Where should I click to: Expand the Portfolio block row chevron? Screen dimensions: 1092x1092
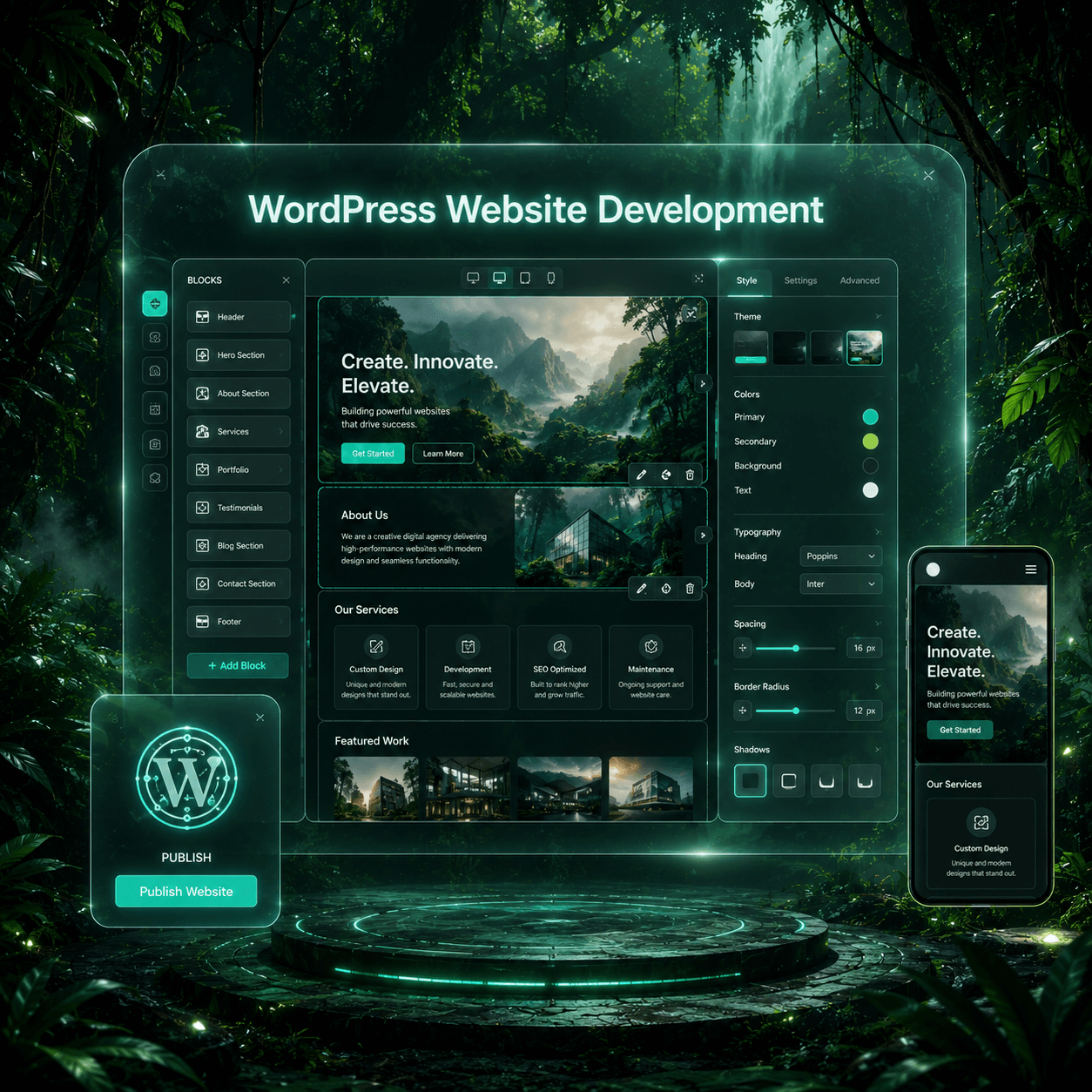pos(281,470)
